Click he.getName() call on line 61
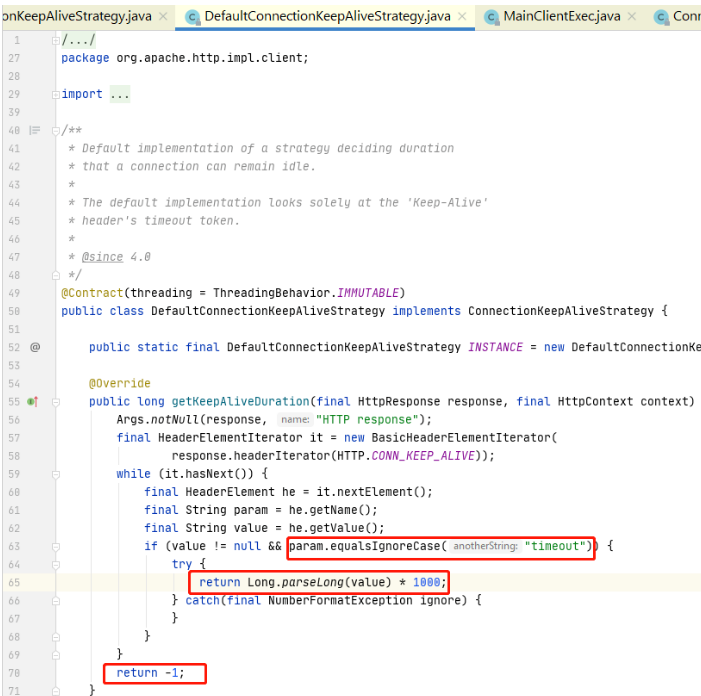This screenshot has height=696, width=701. [329, 510]
